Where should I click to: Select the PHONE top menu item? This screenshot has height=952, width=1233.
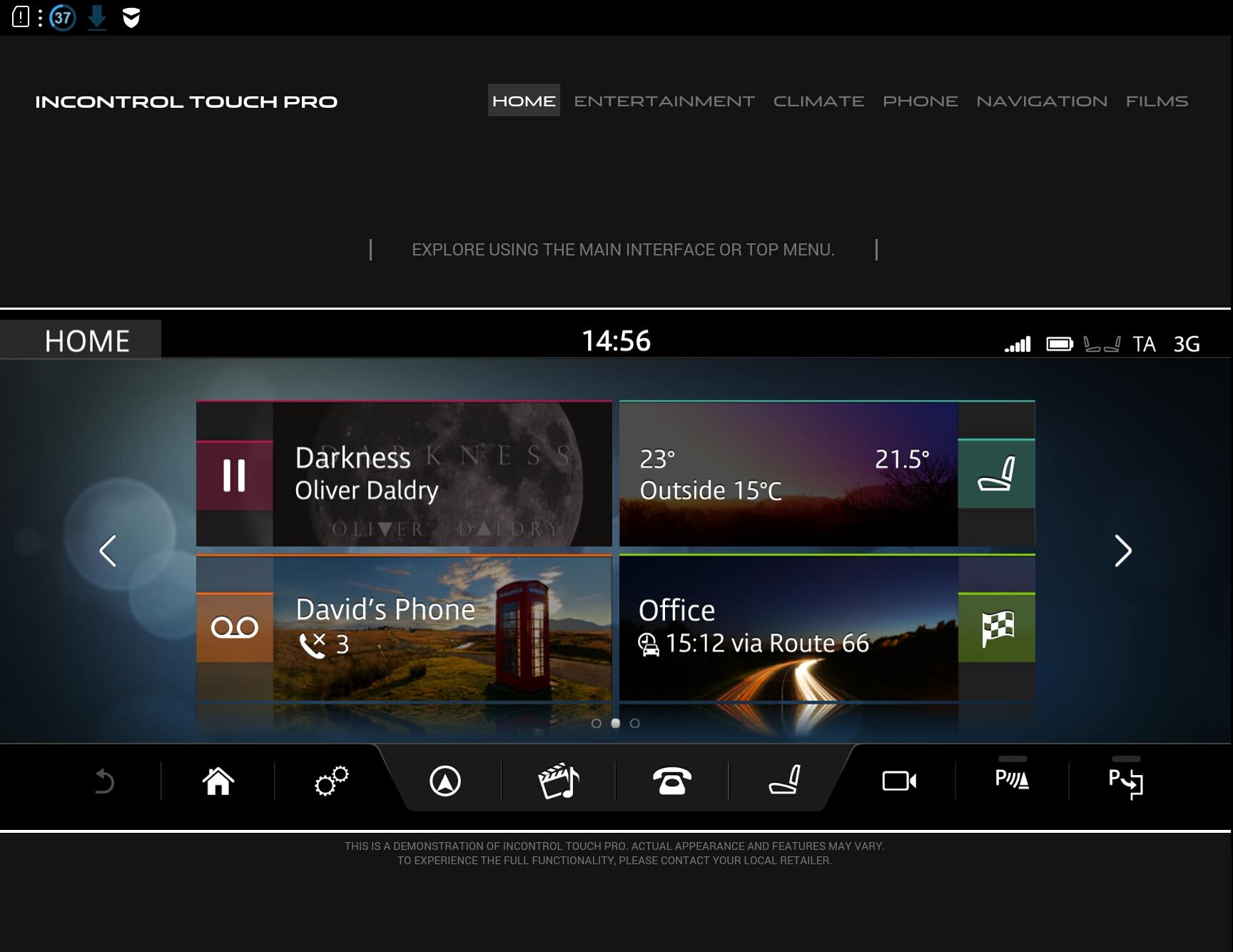920,101
